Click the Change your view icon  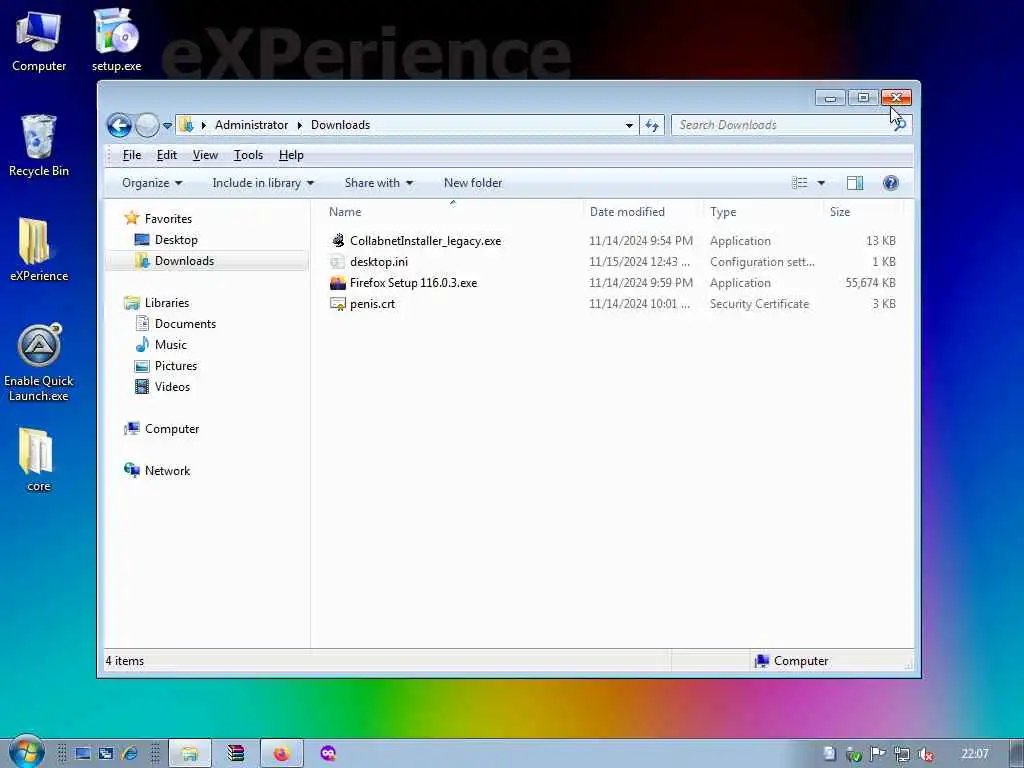pyautogui.click(x=800, y=183)
